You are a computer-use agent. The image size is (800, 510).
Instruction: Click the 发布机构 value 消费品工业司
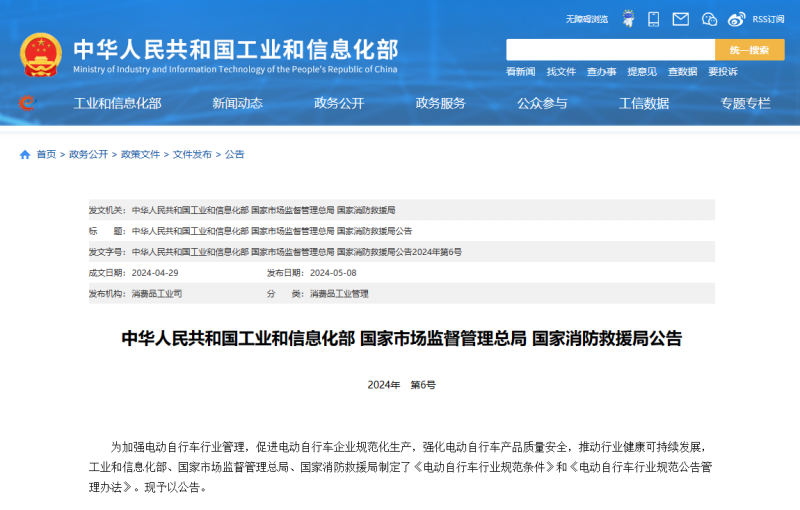tap(157, 294)
